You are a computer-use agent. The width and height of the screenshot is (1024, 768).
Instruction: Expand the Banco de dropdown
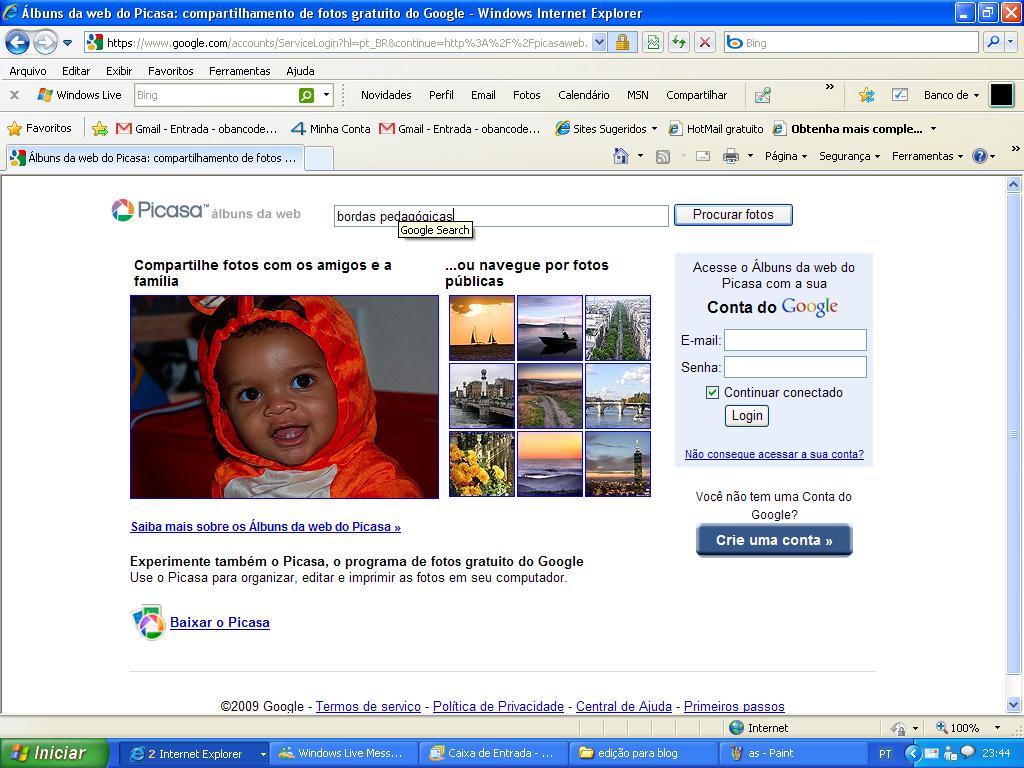976,95
